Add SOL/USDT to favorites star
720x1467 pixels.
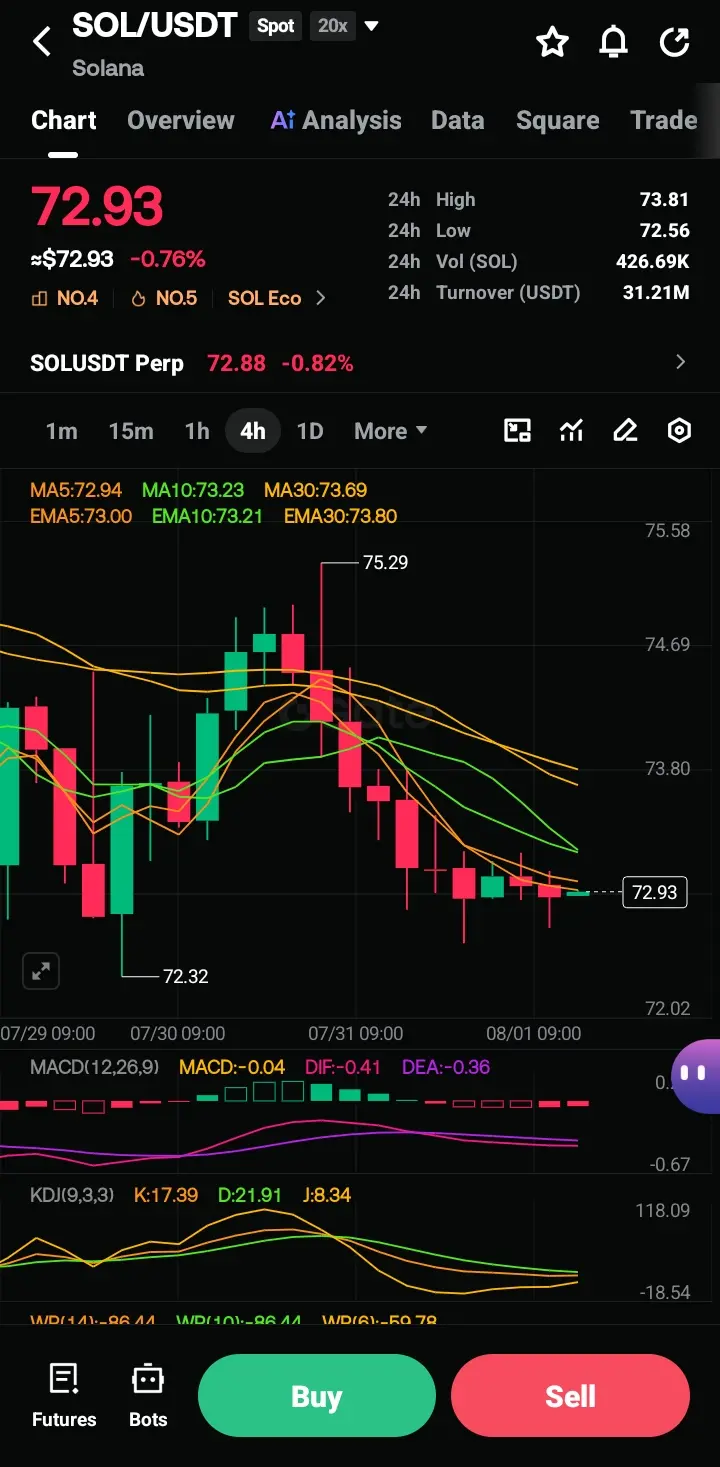click(x=552, y=42)
